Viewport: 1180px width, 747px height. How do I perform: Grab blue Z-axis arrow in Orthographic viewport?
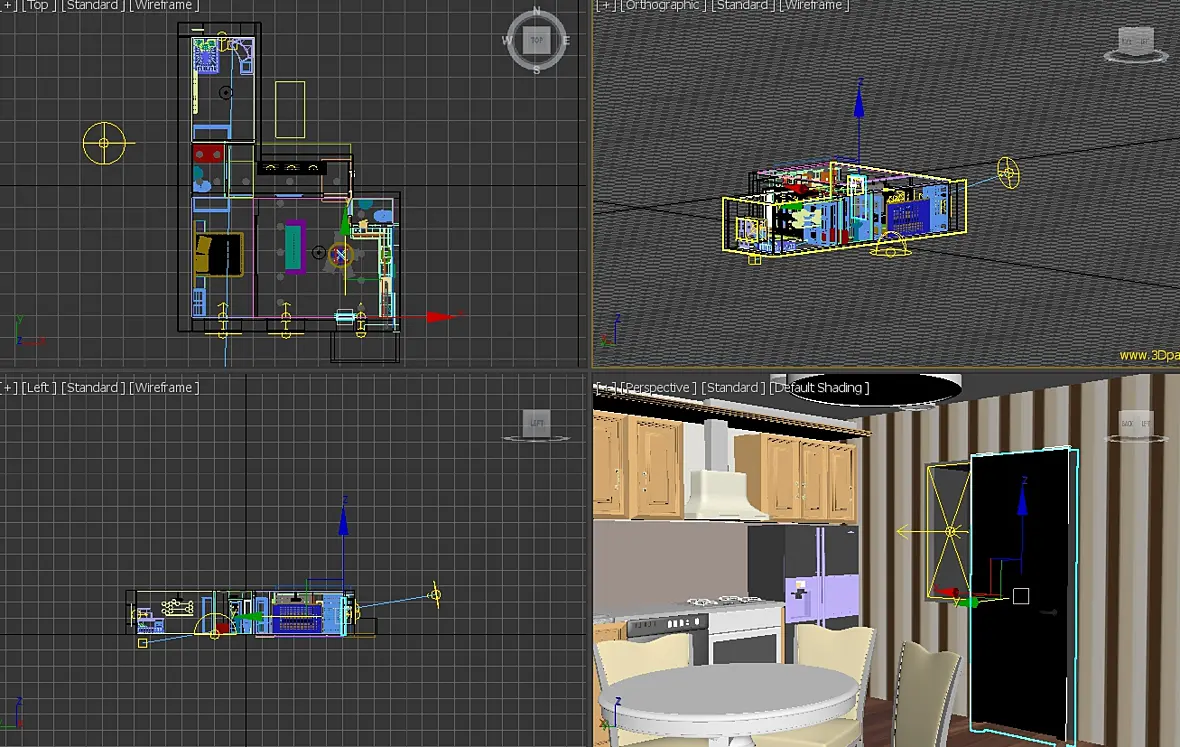859,102
